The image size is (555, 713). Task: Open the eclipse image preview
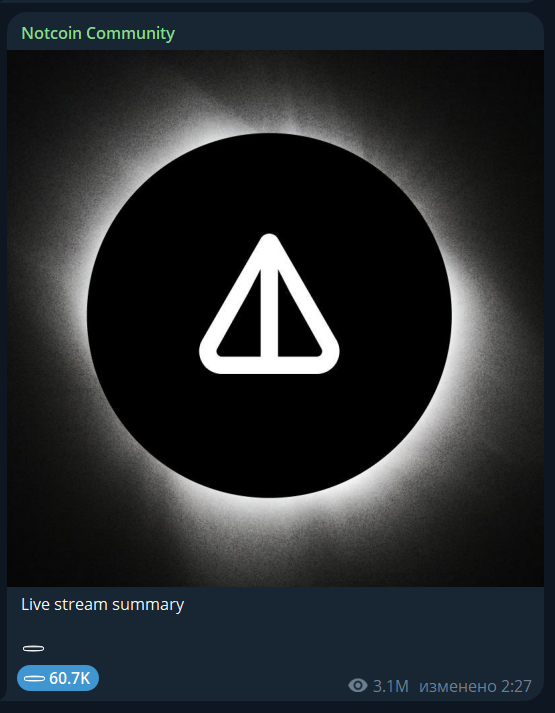pos(275,318)
